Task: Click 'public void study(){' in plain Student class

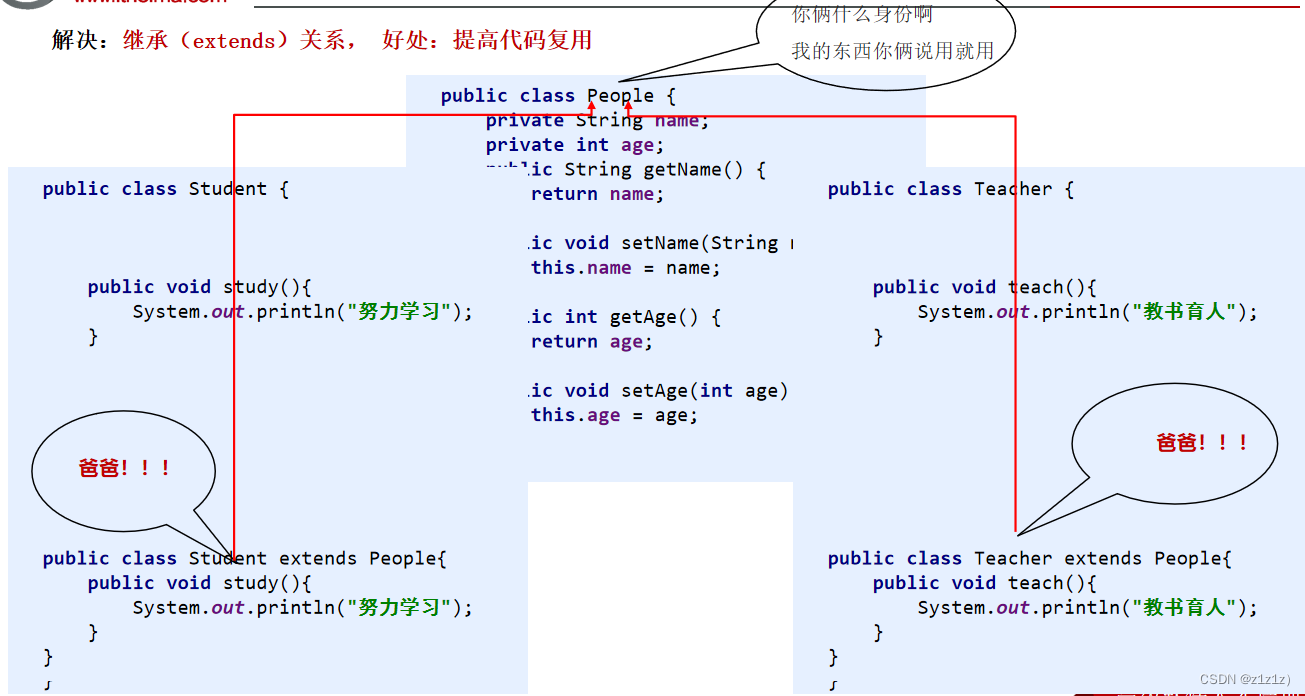Action: coord(200,287)
